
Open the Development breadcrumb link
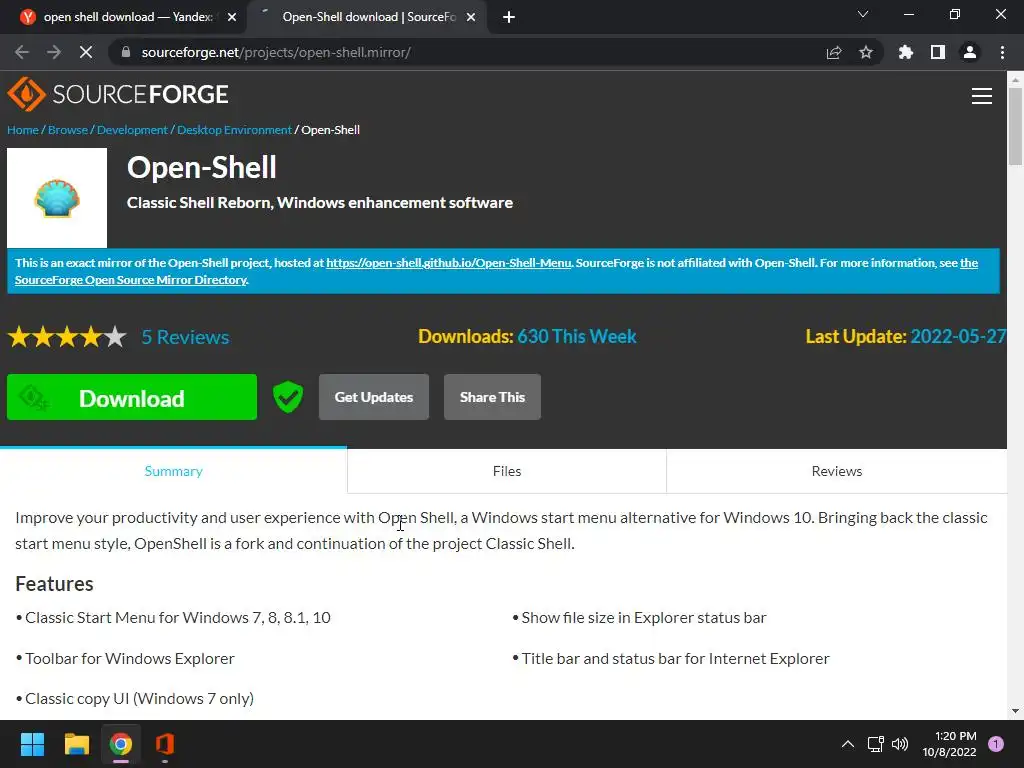[x=133, y=130]
